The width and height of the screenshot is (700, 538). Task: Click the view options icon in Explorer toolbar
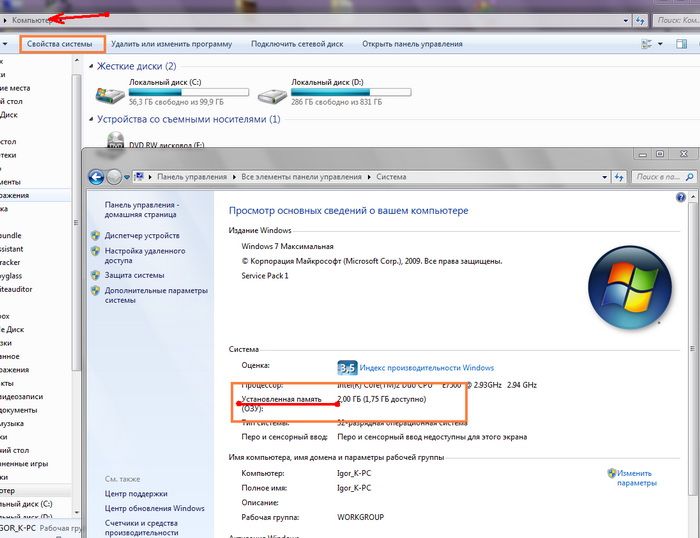(646, 44)
